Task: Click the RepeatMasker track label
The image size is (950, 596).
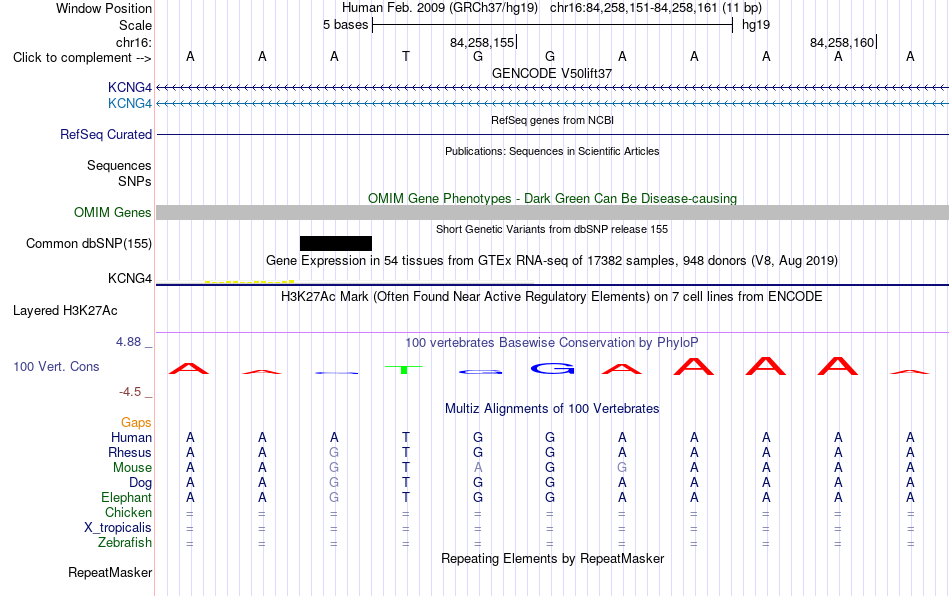Action: pos(110,573)
